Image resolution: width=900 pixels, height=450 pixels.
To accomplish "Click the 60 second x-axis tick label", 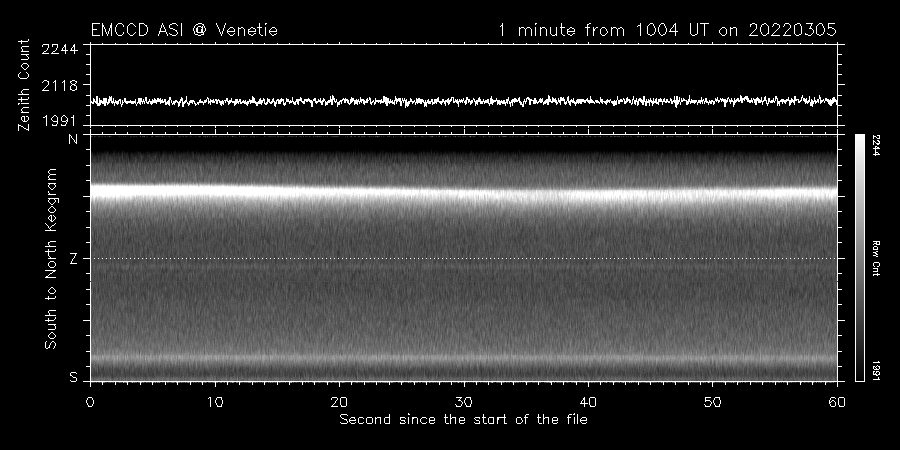I will 837,402.
